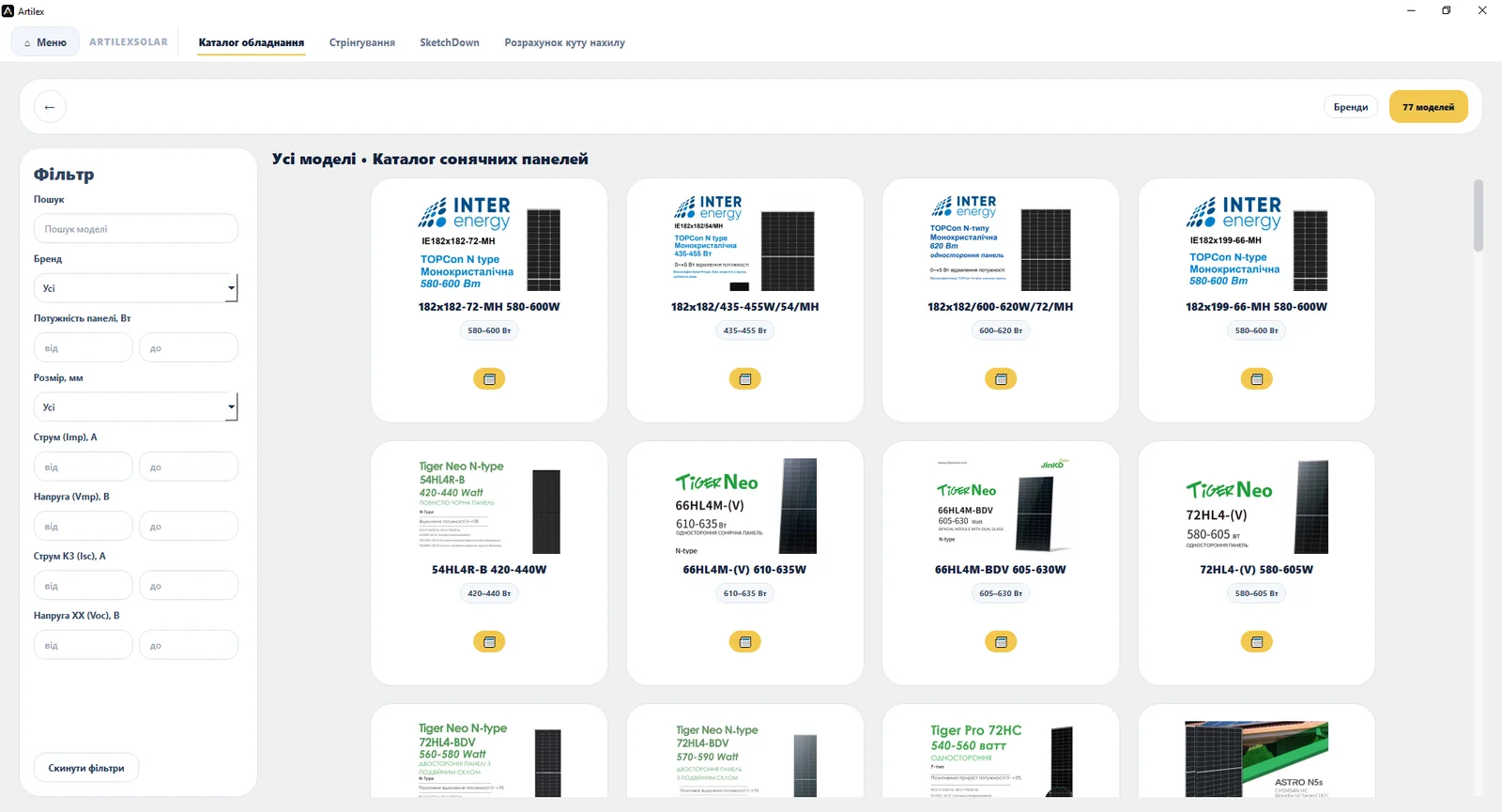The image size is (1502, 812).
Task: Click the Потужність панелі 'від' field
Action: (x=84, y=348)
